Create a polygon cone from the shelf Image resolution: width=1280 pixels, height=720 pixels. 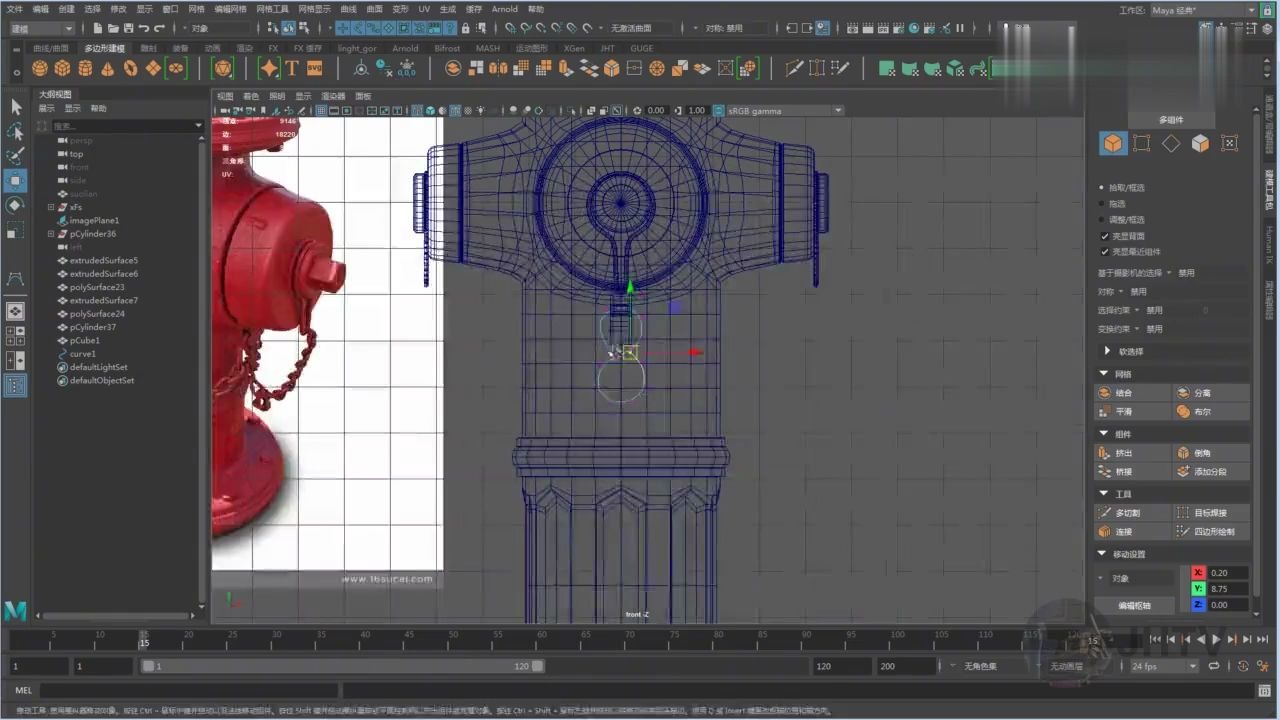108,68
